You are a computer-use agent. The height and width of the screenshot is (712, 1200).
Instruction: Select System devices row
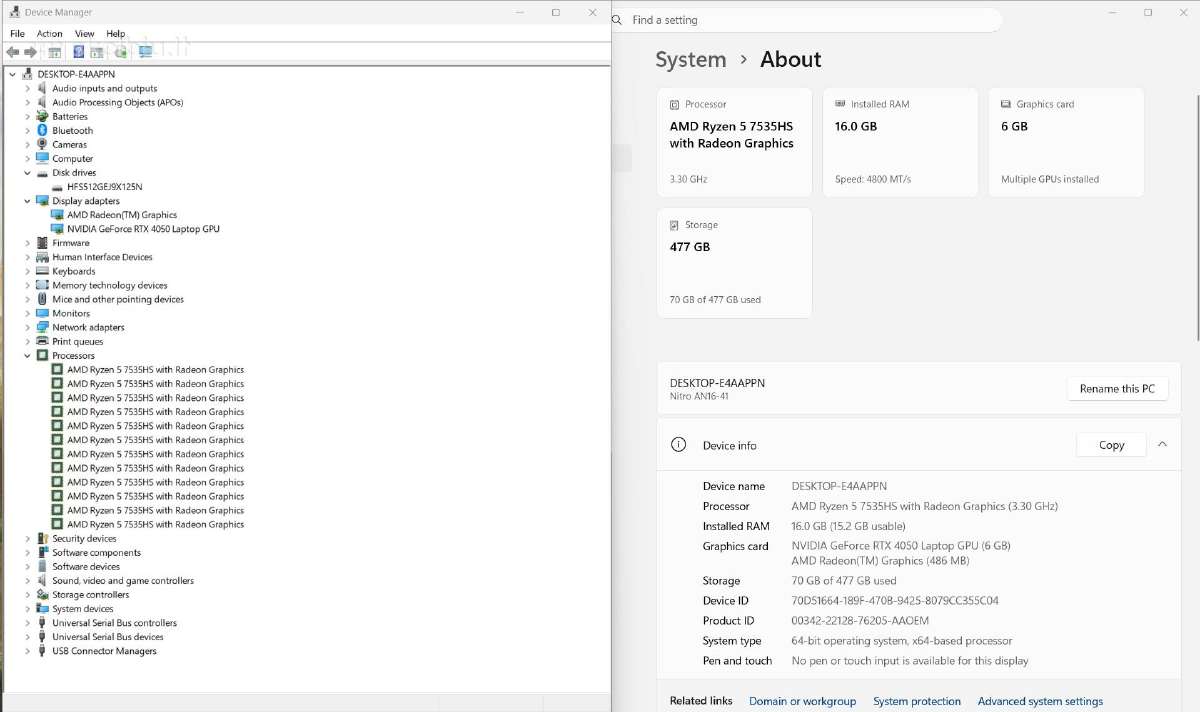(82, 608)
